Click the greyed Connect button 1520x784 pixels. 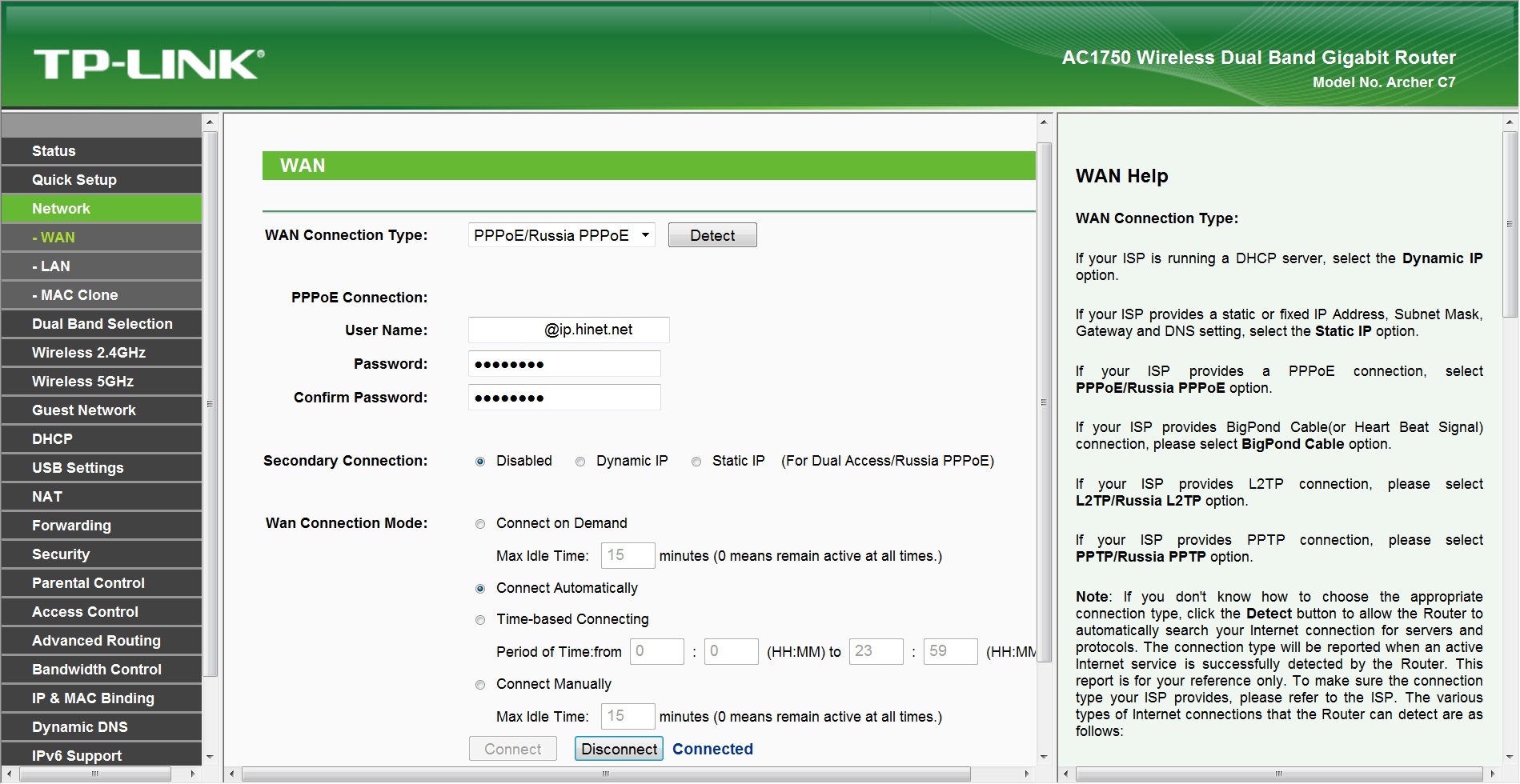pyautogui.click(x=513, y=749)
